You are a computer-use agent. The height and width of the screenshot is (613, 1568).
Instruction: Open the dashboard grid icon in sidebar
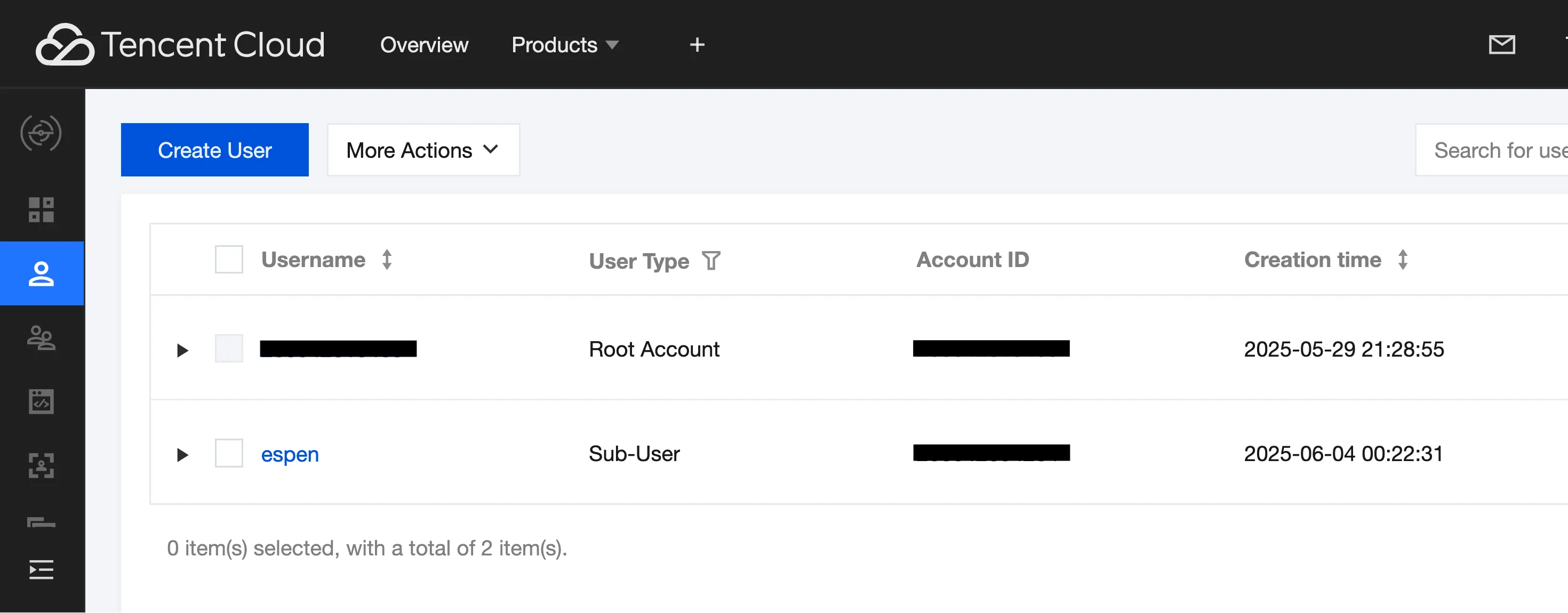[41, 210]
